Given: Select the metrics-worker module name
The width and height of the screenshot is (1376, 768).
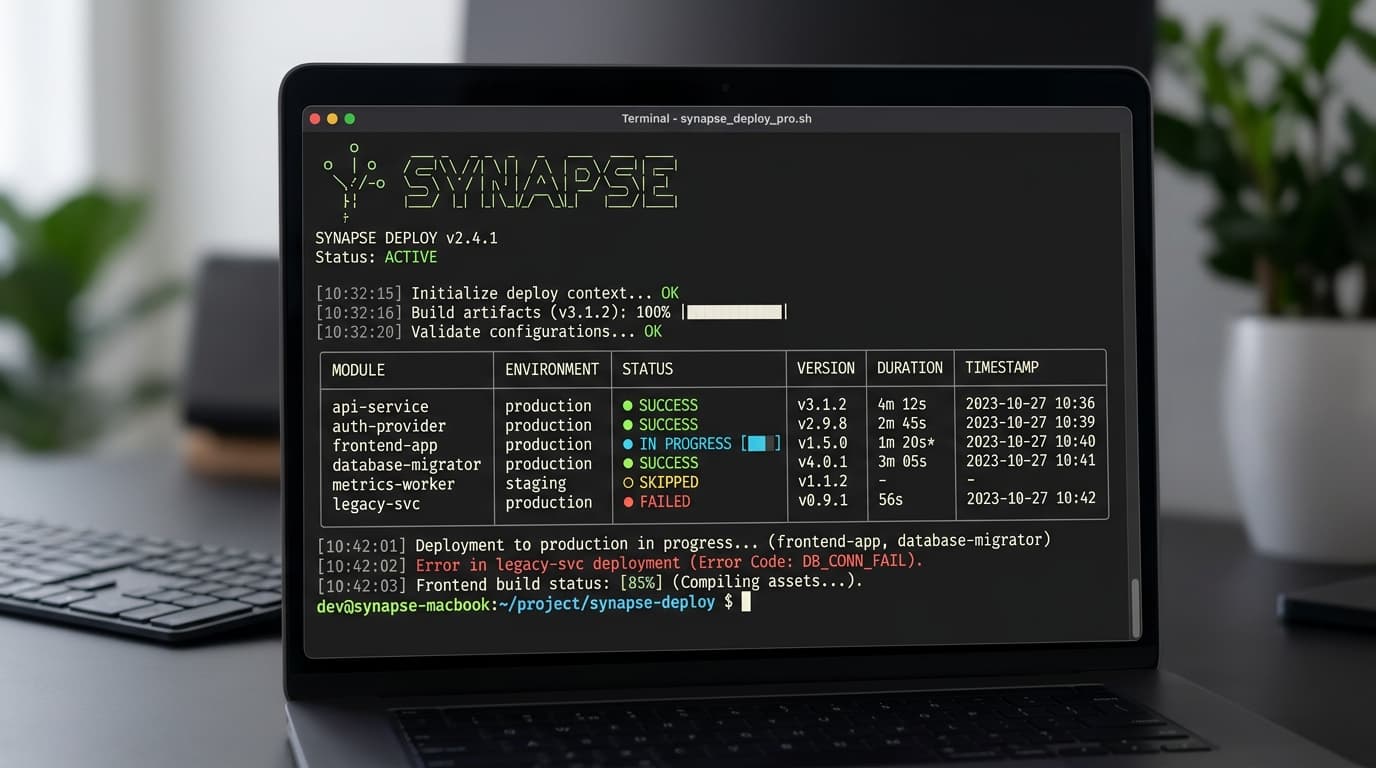Looking at the screenshot, I should click(x=393, y=484).
